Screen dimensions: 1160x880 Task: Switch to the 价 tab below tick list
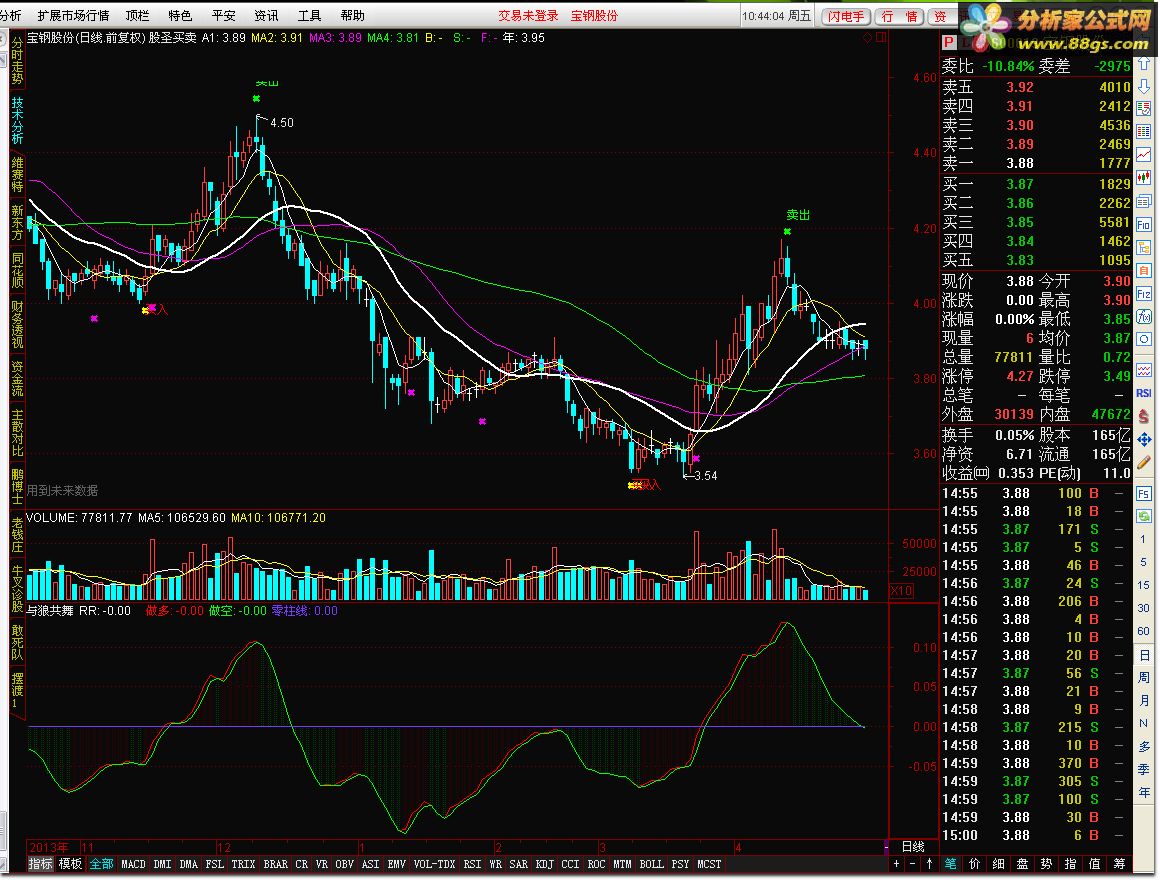974,864
